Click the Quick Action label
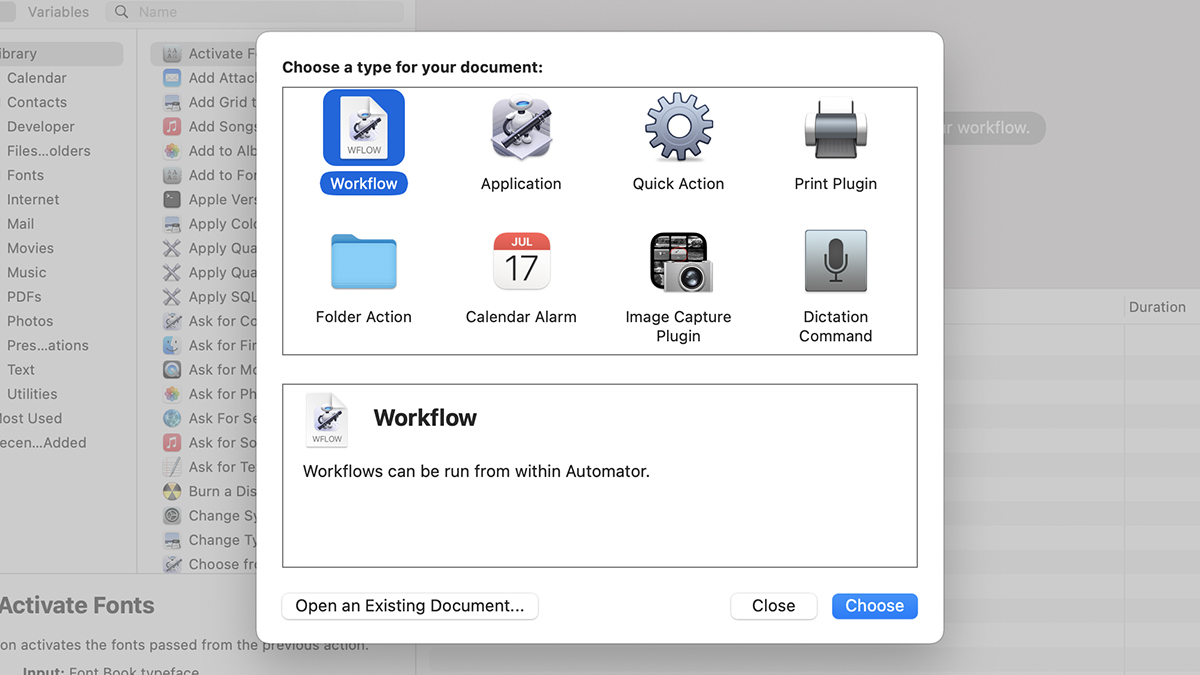This screenshot has width=1200, height=675. click(x=678, y=184)
